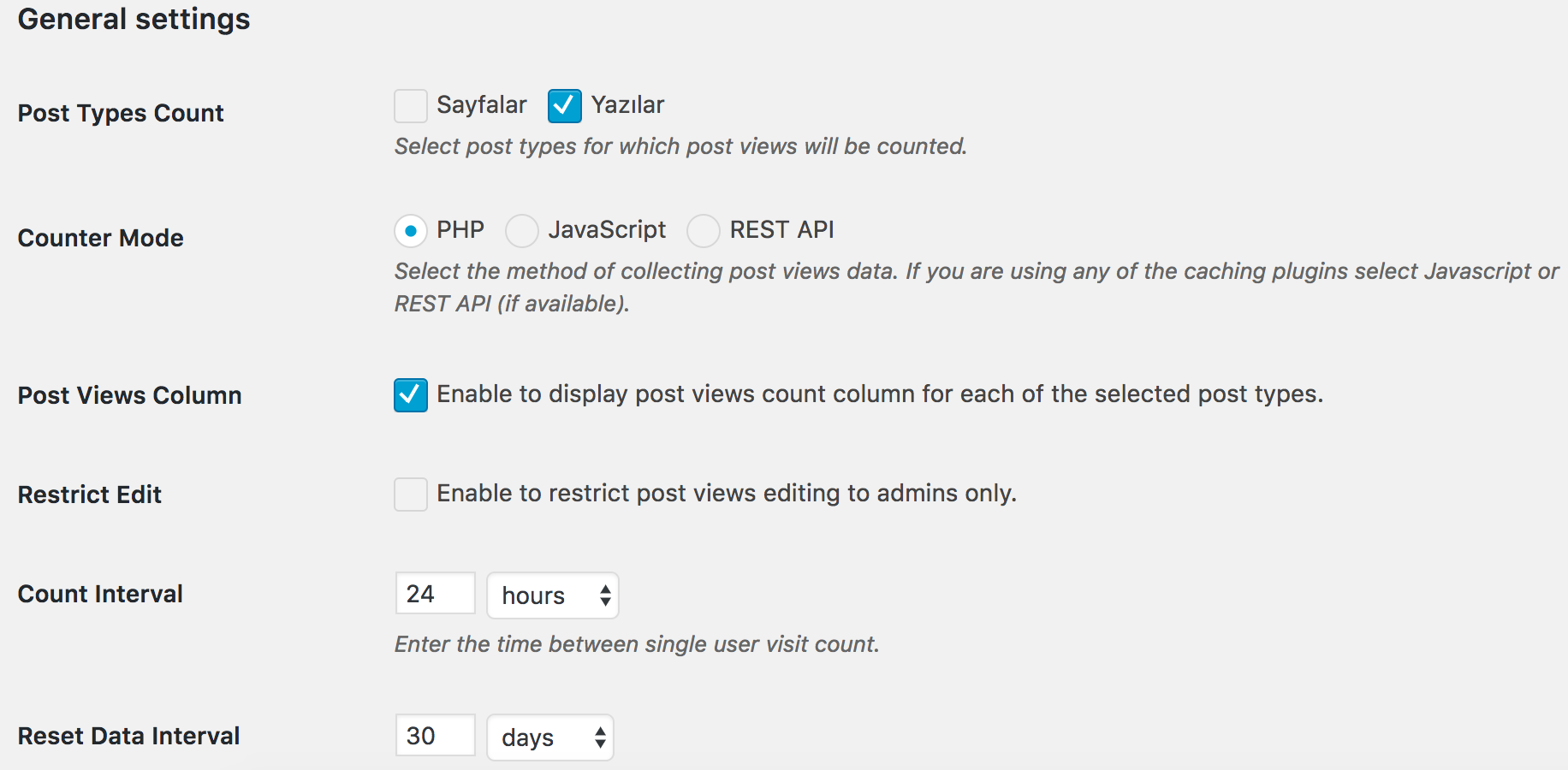Click the restrict editing to admins label
Screen dimensions: 1568x770
tap(727, 494)
